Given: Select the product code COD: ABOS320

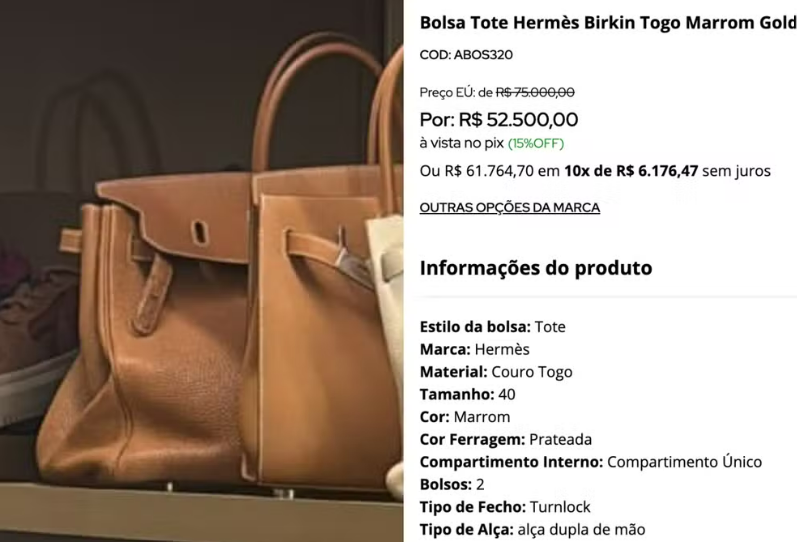Looking at the screenshot, I should point(466,54).
